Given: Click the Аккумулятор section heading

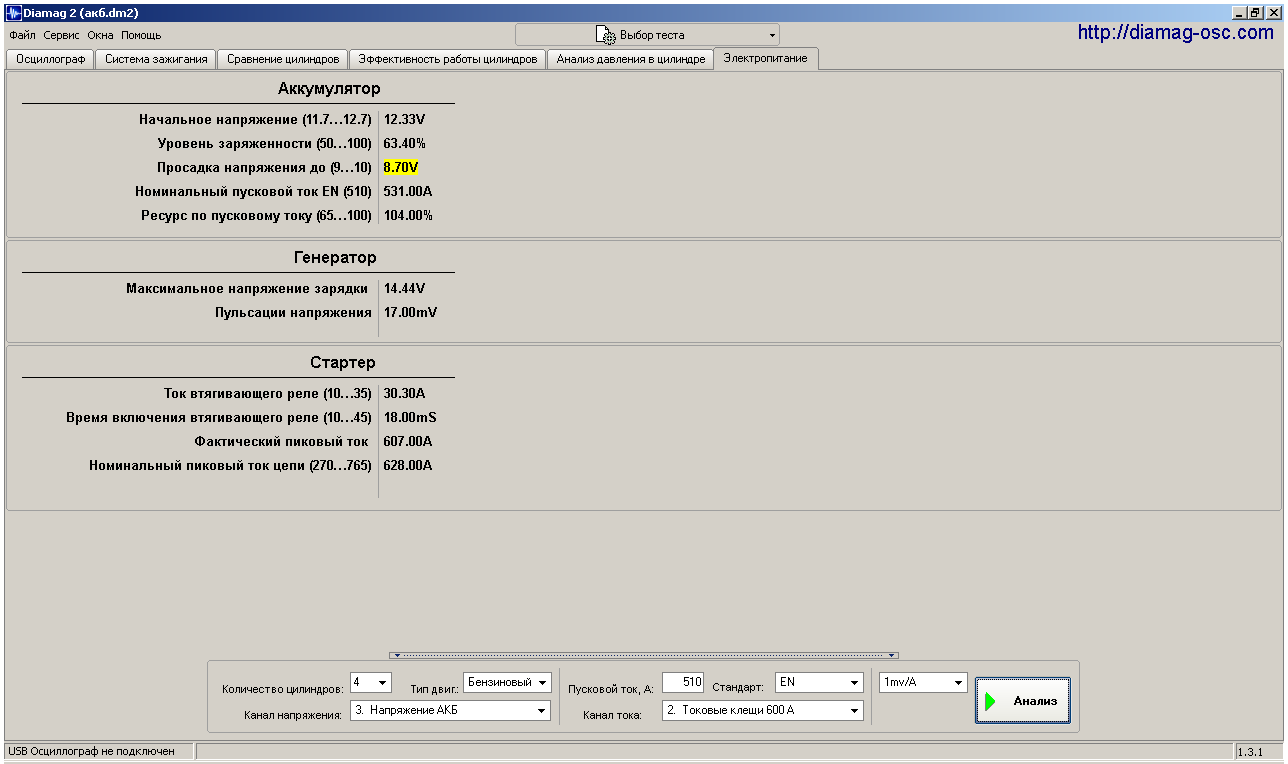Looking at the screenshot, I should tap(329, 89).
